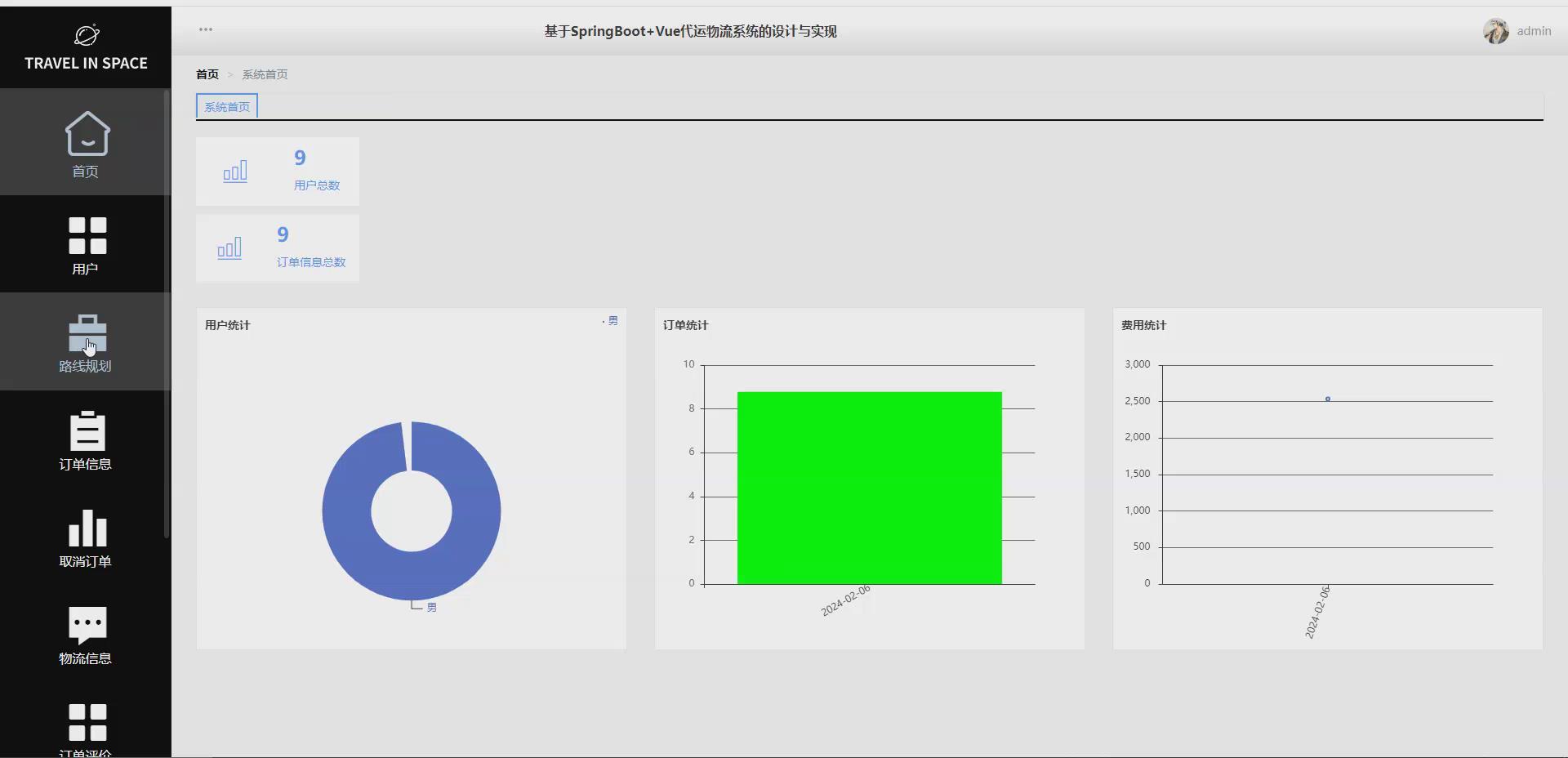Viewport: 1568px width, 758px height.
Task: Click the admin avatar picture
Action: 1496,31
